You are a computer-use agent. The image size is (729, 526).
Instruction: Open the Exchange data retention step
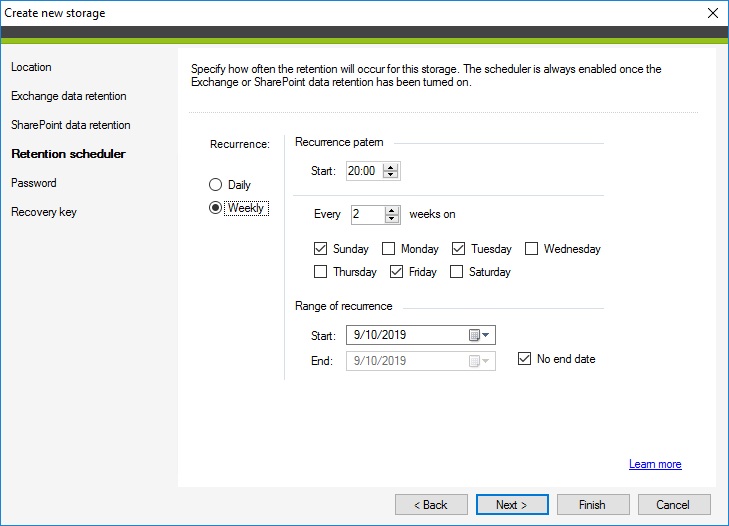pos(69,96)
